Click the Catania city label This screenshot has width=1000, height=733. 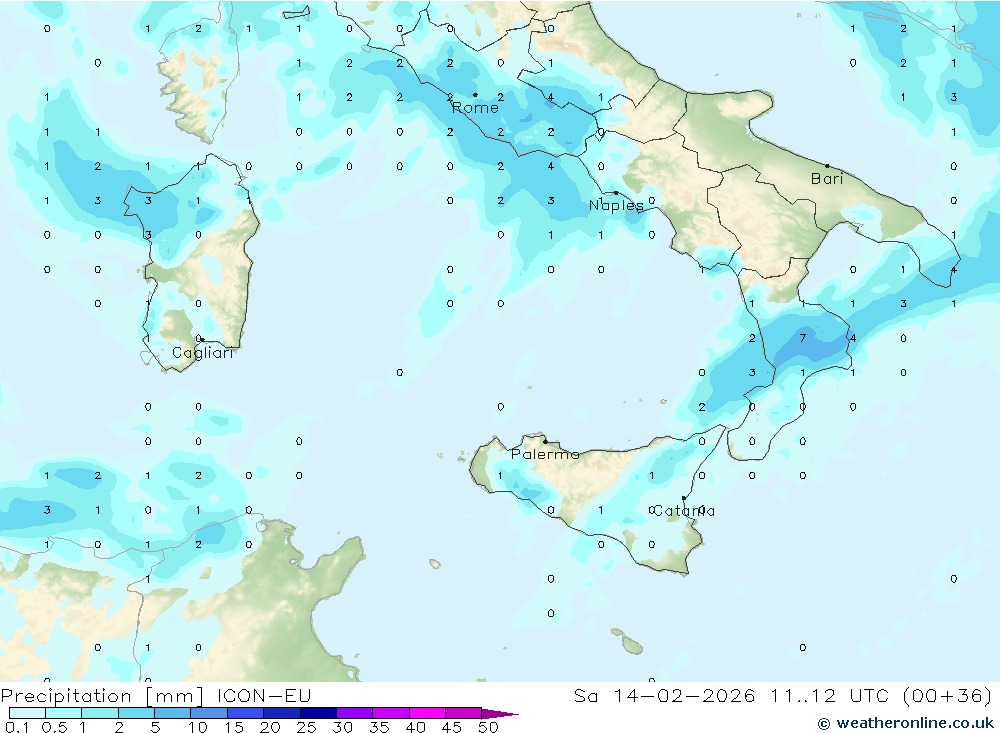pos(684,511)
